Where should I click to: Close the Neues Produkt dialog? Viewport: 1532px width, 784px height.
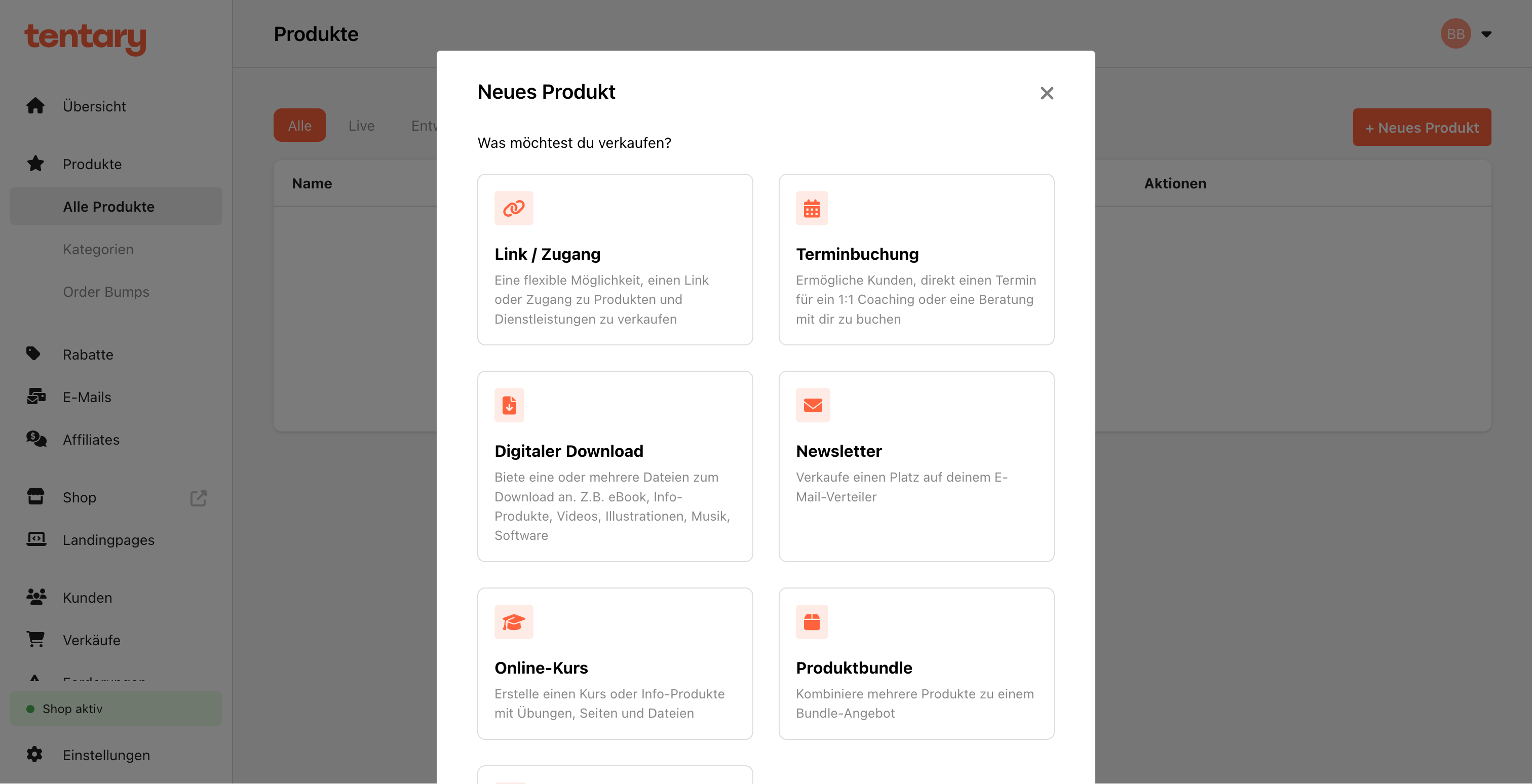click(1047, 93)
